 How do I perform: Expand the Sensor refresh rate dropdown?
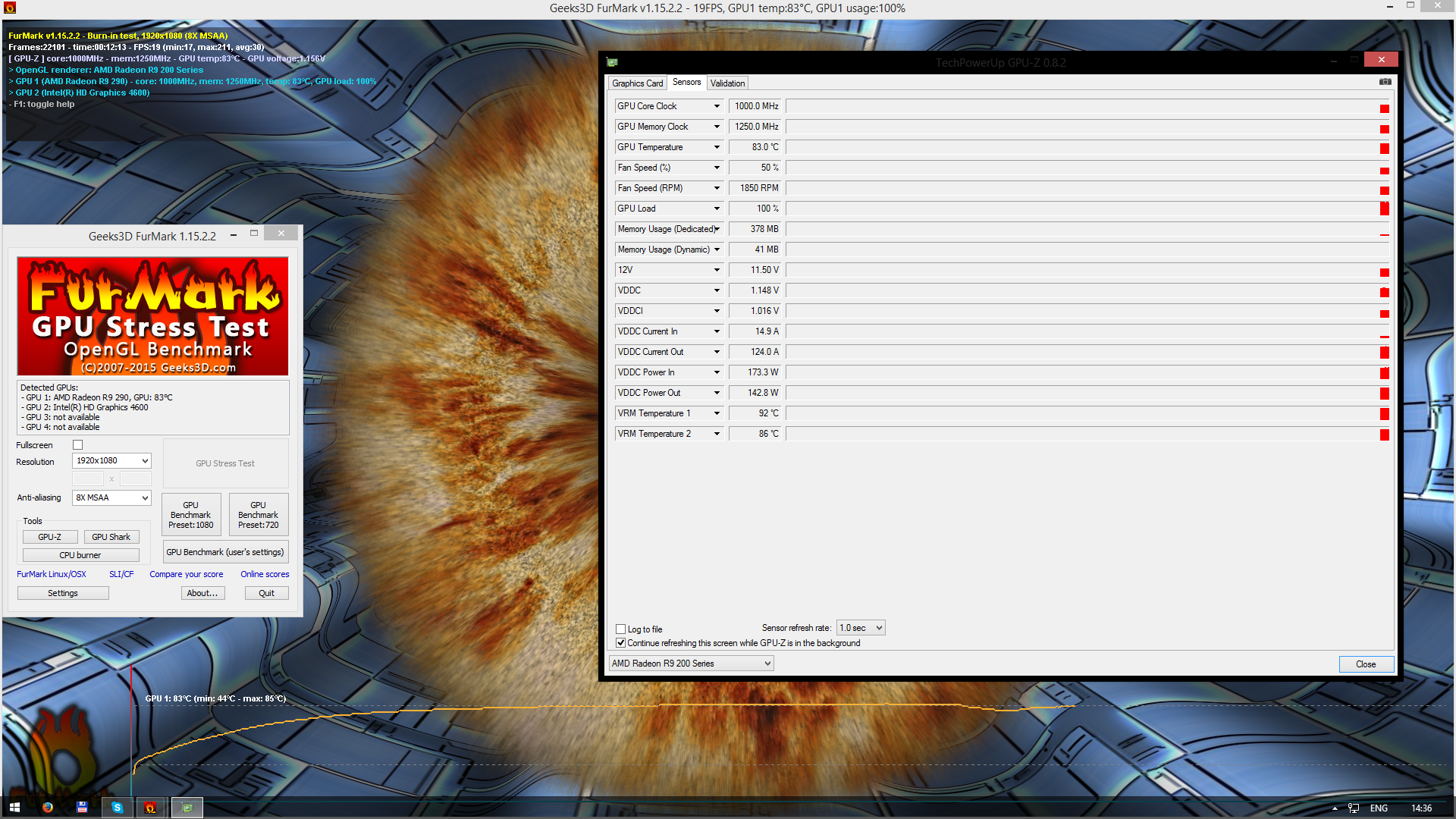tap(860, 628)
